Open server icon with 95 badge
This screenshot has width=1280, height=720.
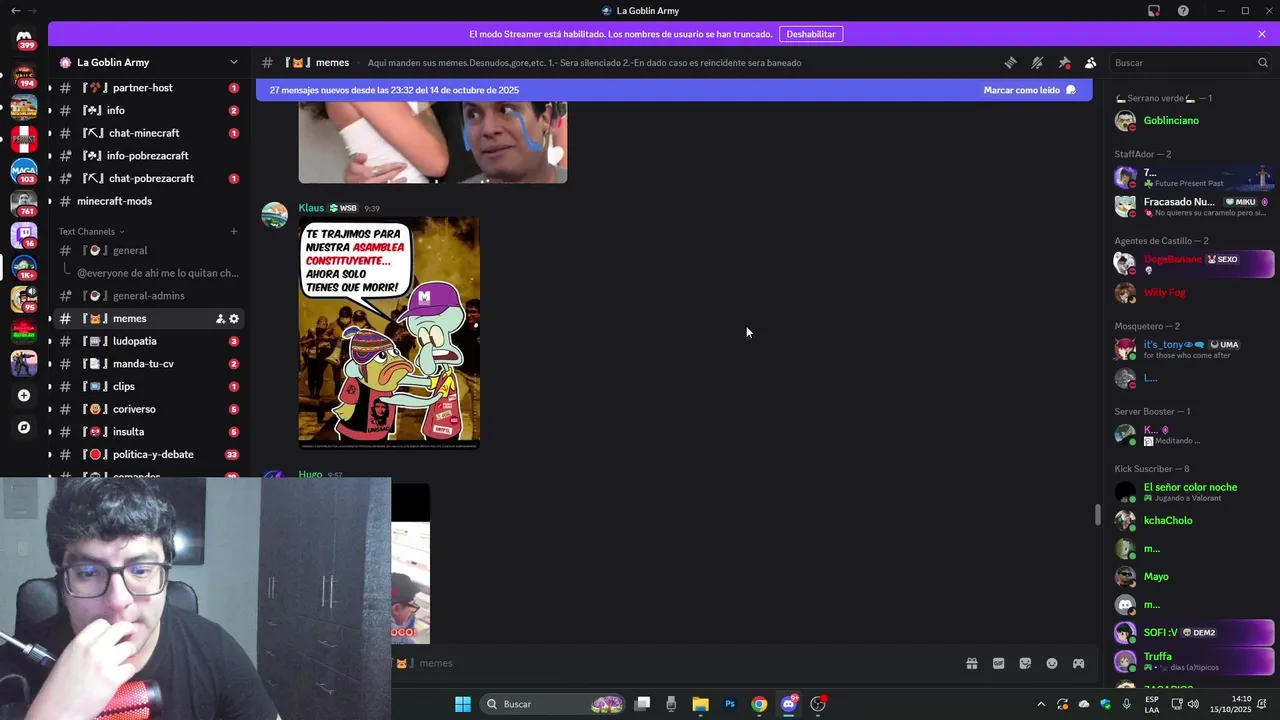pyautogui.click(x=24, y=299)
